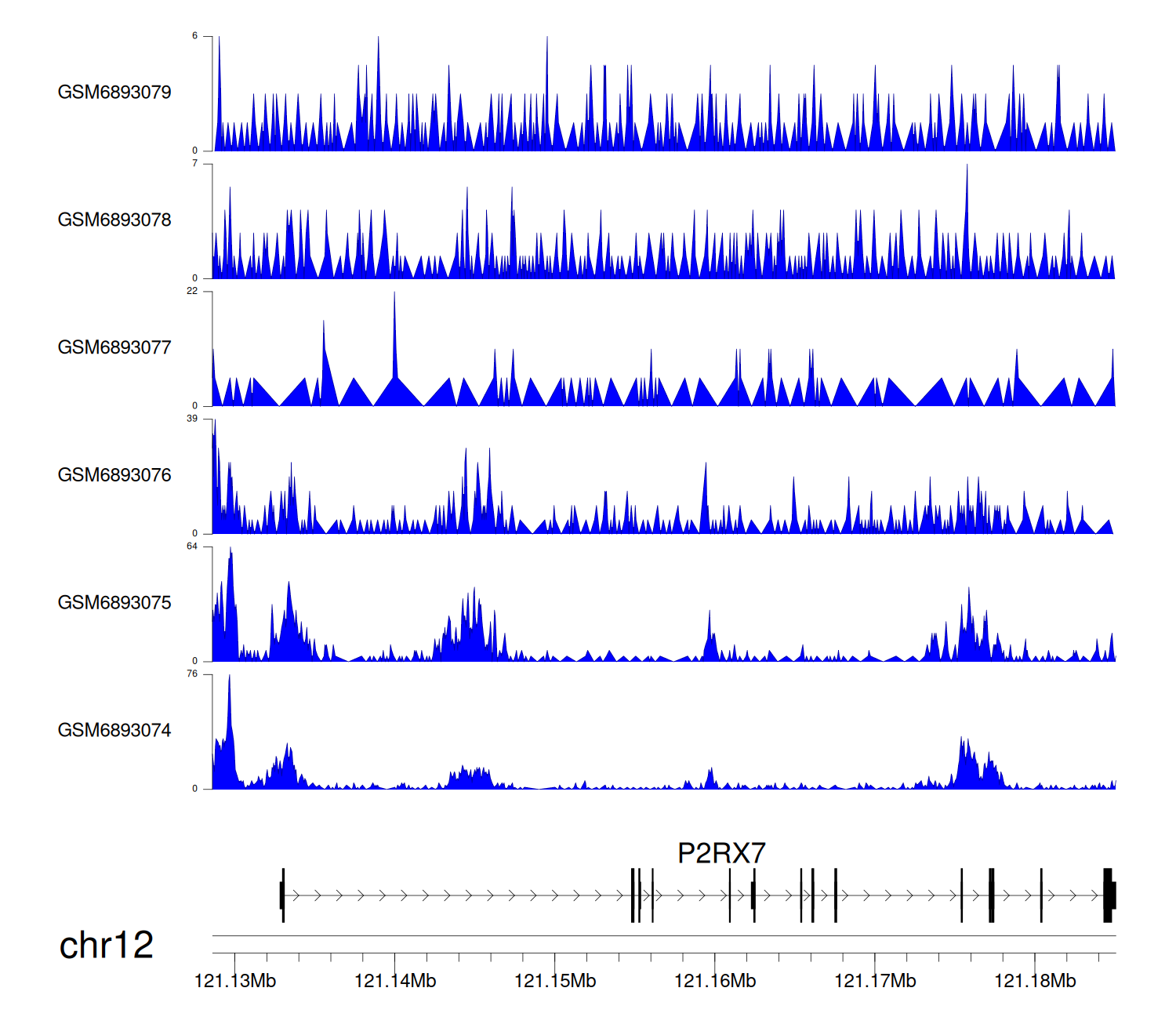Click the 121.15Mb axis position label
Viewport: 1176px width, 1035px height.
pyautogui.click(x=555, y=981)
